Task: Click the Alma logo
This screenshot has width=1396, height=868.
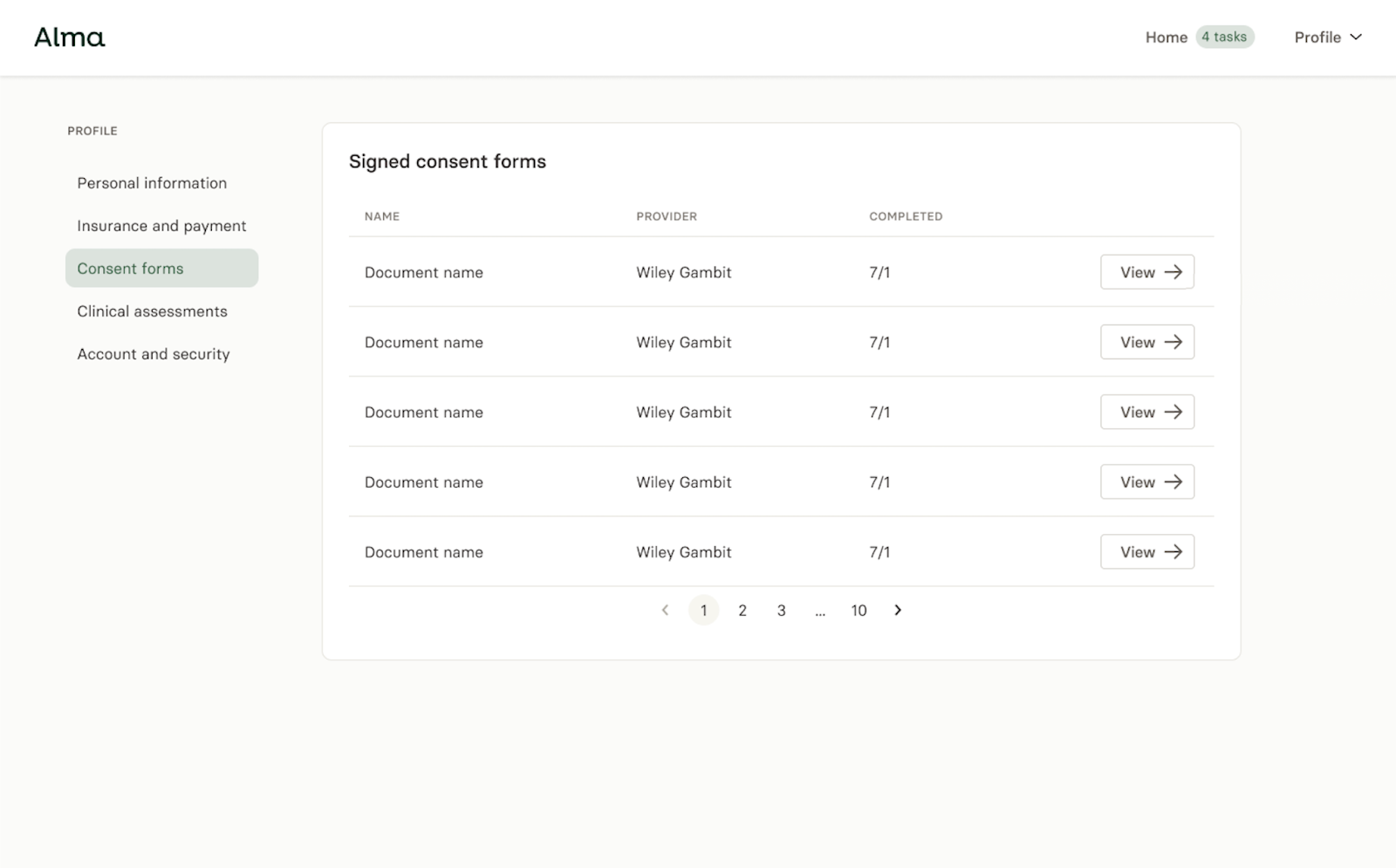Action: (x=70, y=38)
